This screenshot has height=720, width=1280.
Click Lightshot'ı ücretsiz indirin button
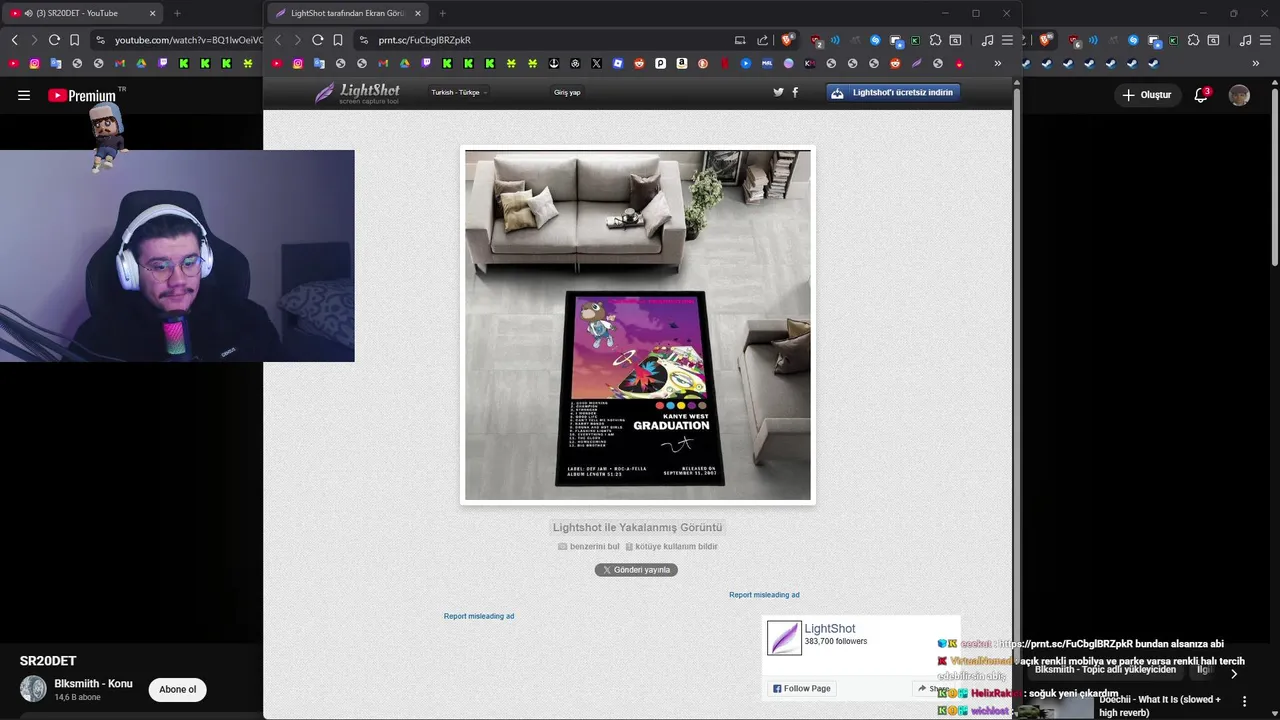pos(894,92)
